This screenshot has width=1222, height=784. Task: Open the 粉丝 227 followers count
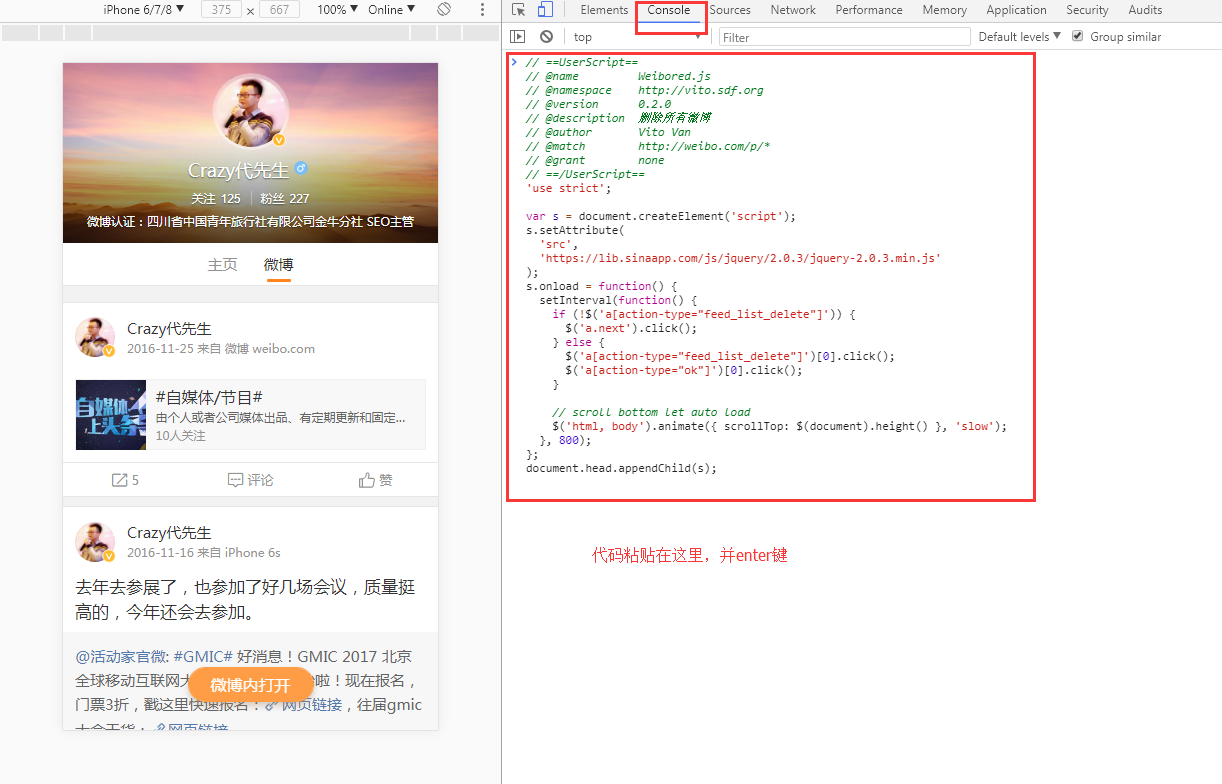point(285,198)
